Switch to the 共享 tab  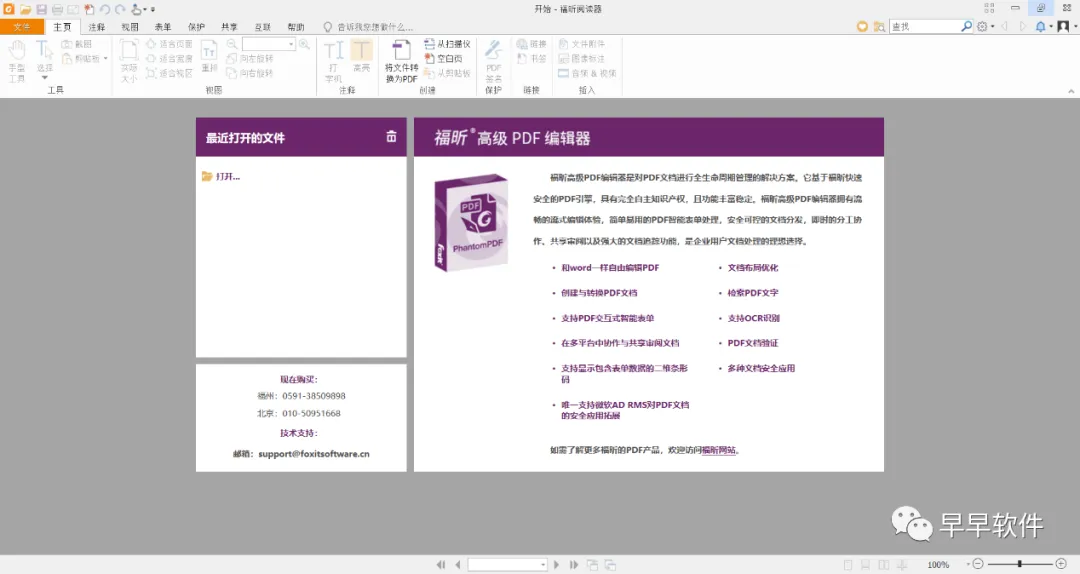[229, 27]
